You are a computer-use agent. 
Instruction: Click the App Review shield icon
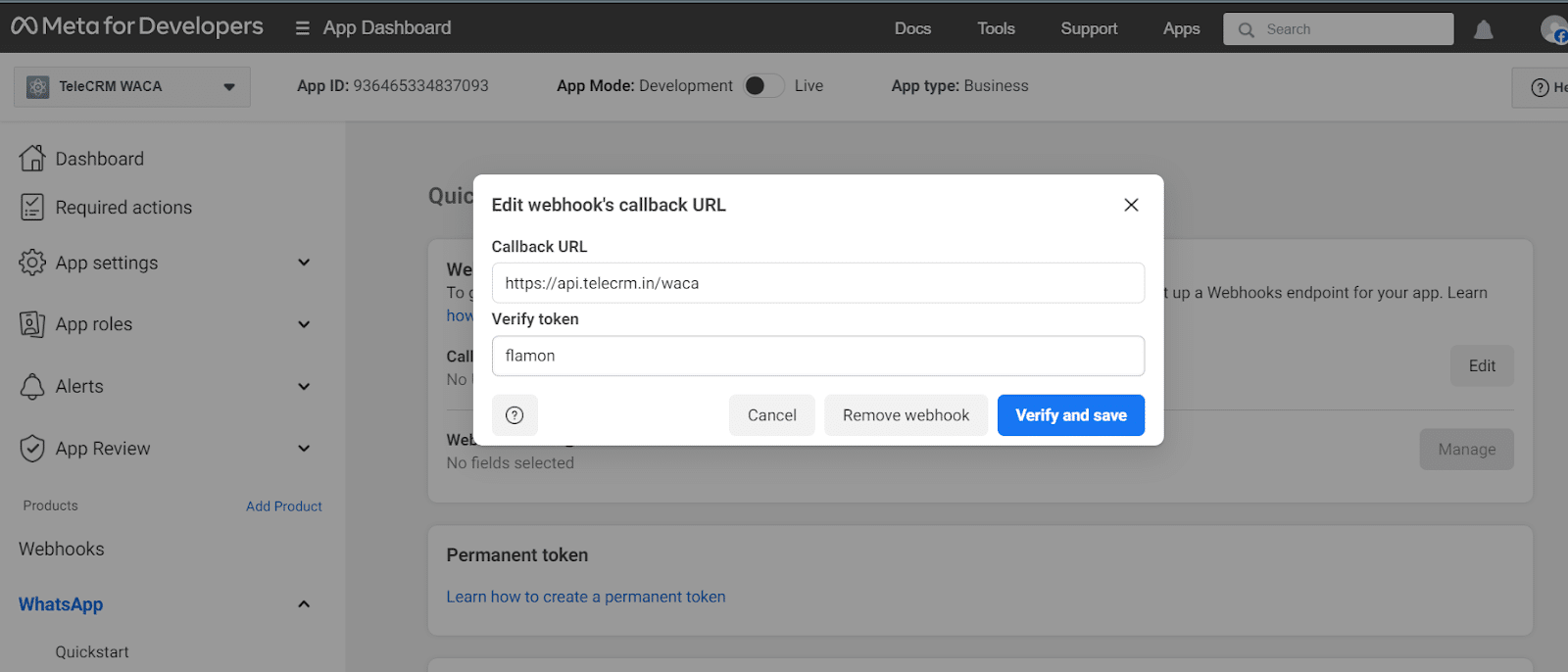pyautogui.click(x=32, y=449)
